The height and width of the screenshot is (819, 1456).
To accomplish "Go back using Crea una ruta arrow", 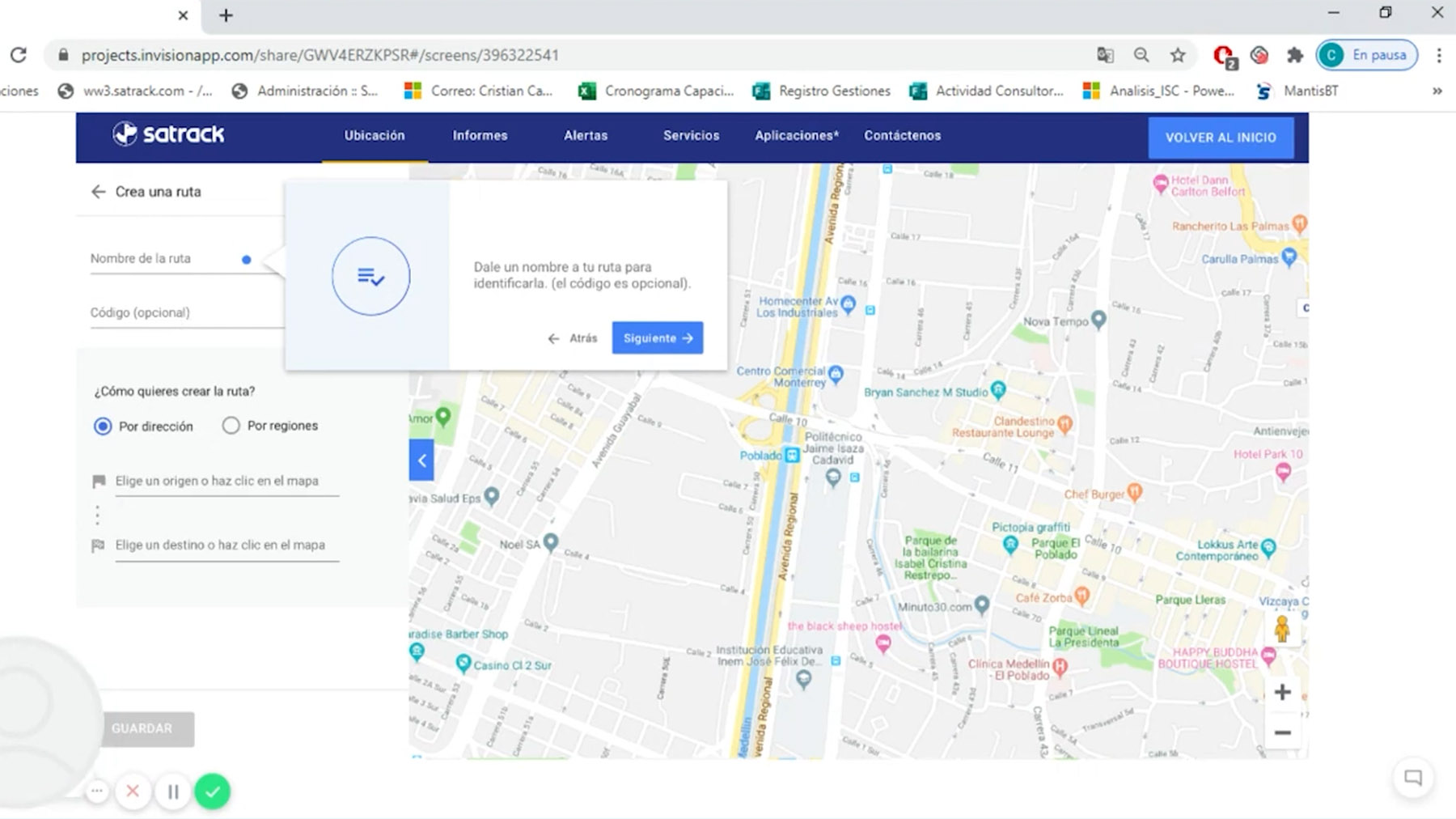I will [98, 192].
